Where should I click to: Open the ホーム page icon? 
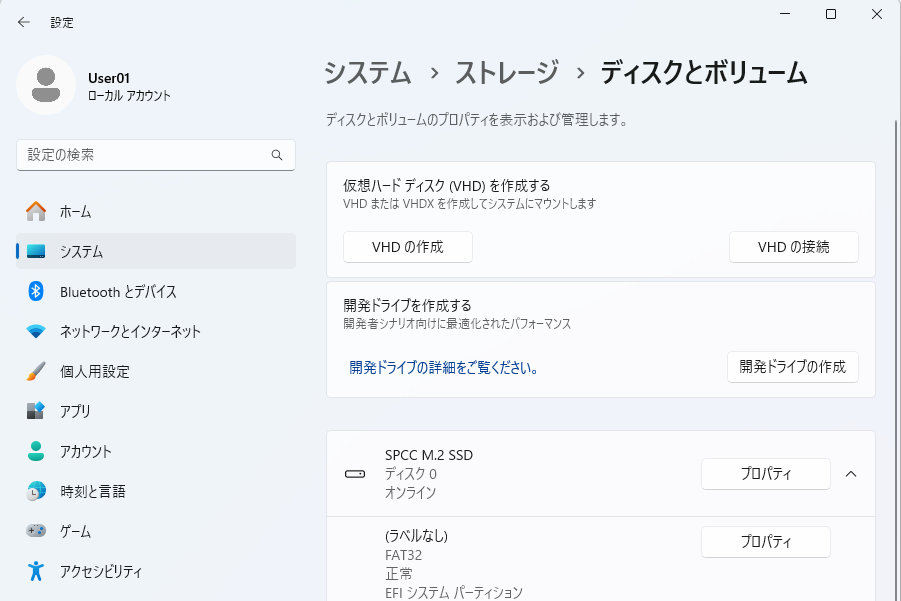point(36,211)
